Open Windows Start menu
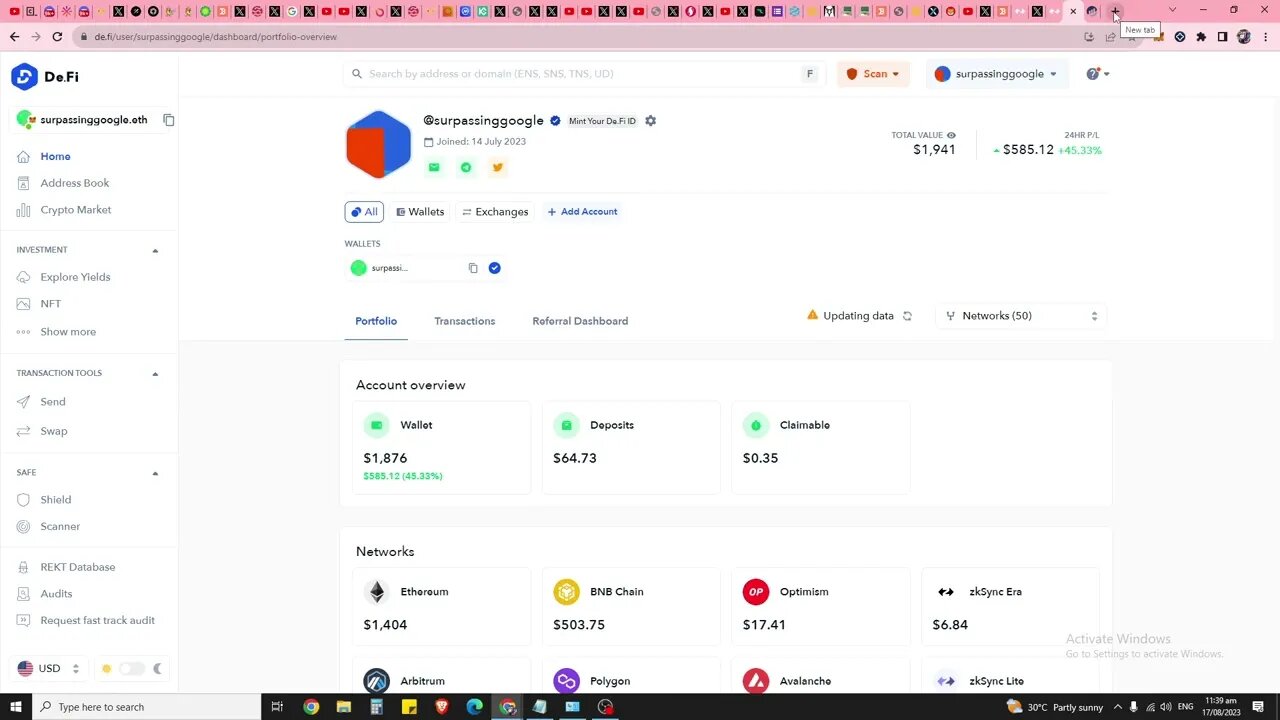This screenshot has height=720, width=1280. 15,707
